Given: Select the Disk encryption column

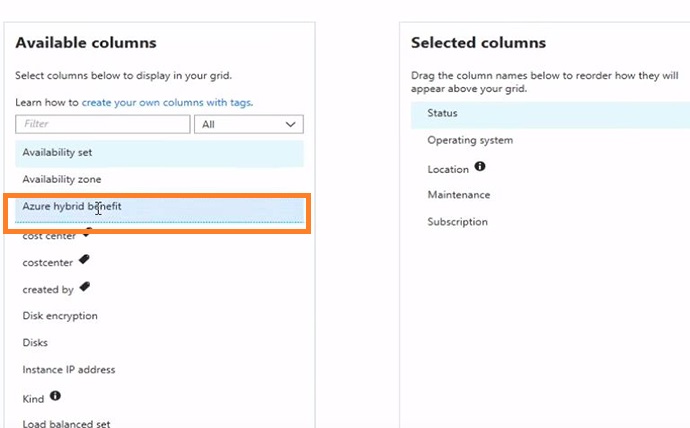Looking at the screenshot, I should coord(159,316).
